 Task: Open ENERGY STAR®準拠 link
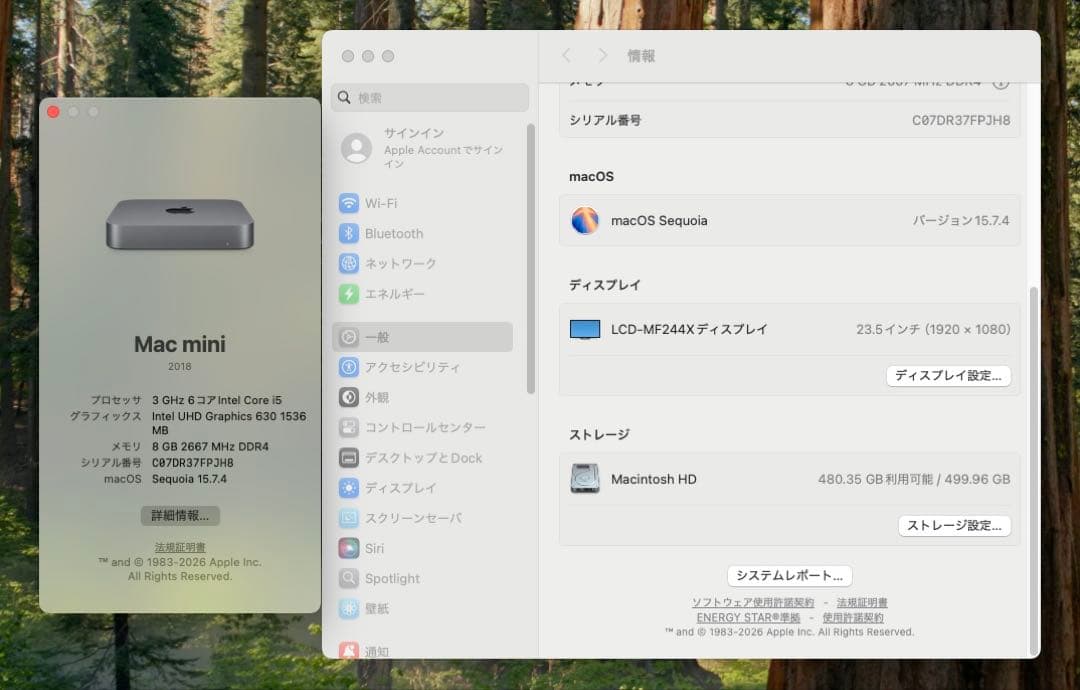pos(748,618)
